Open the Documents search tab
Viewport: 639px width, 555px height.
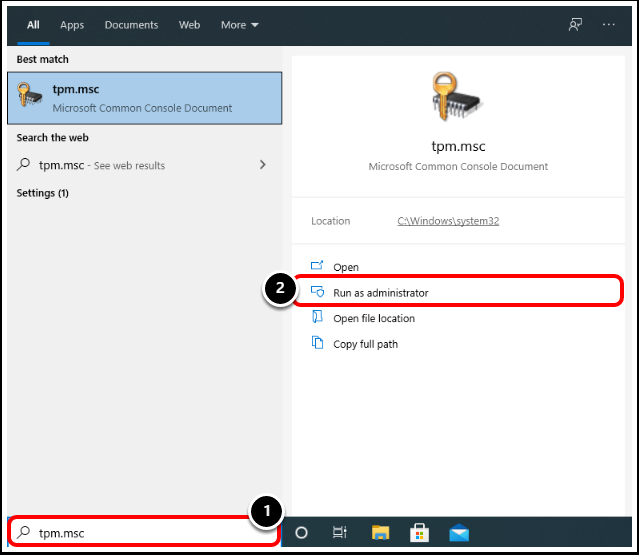coord(131,25)
